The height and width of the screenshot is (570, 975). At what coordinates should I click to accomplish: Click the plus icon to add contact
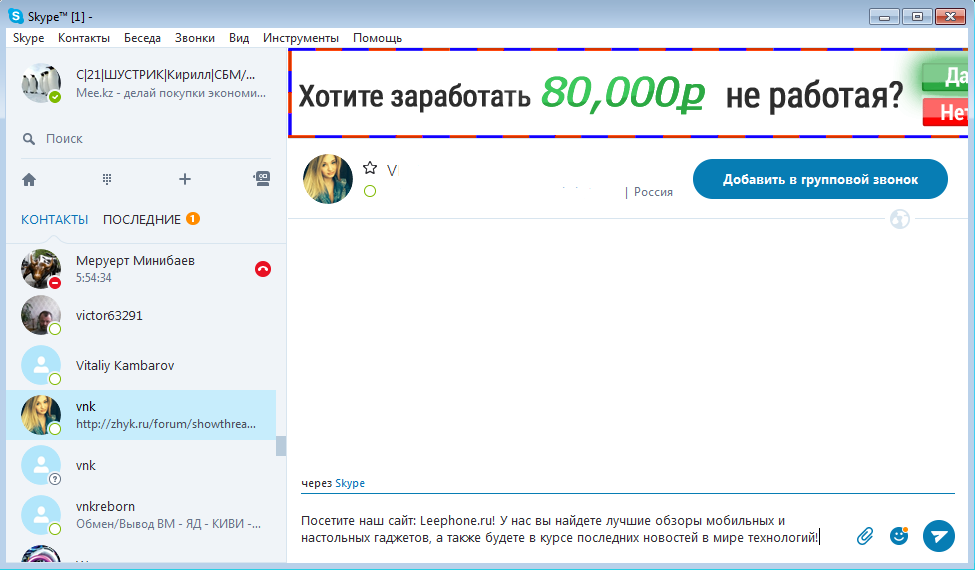click(x=184, y=179)
